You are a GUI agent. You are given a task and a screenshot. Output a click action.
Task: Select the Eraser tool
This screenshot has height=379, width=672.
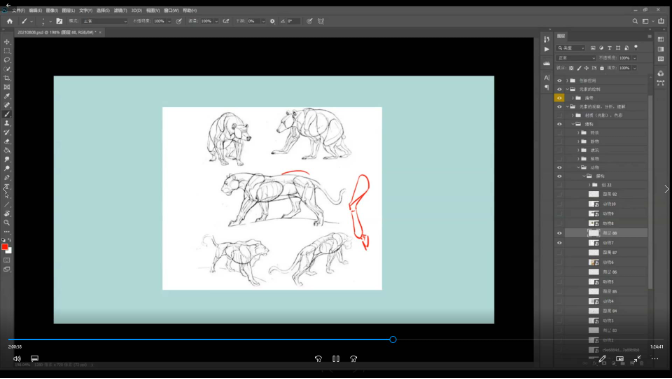[7, 141]
